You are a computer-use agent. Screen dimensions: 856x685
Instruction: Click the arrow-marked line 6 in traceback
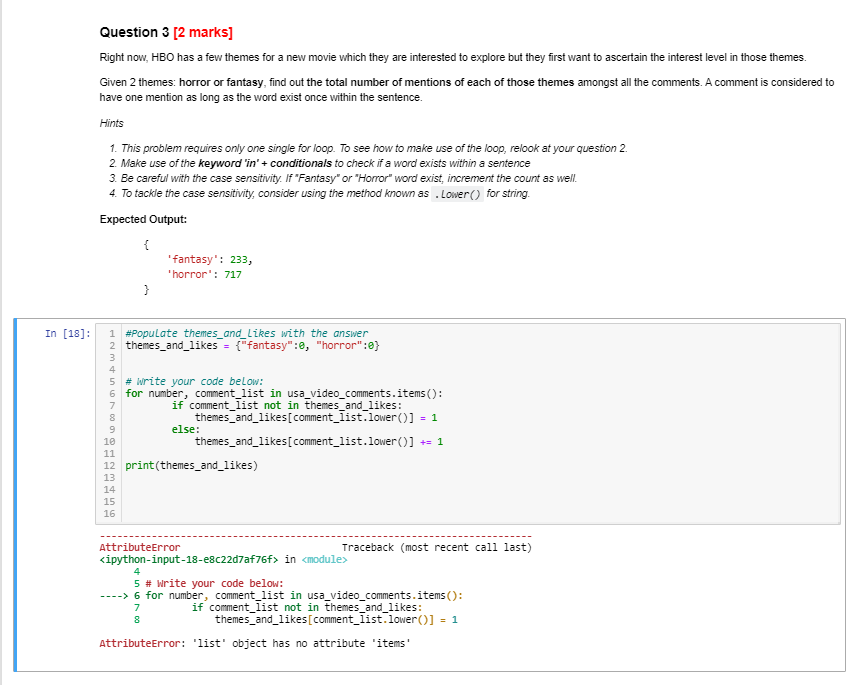point(281,595)
